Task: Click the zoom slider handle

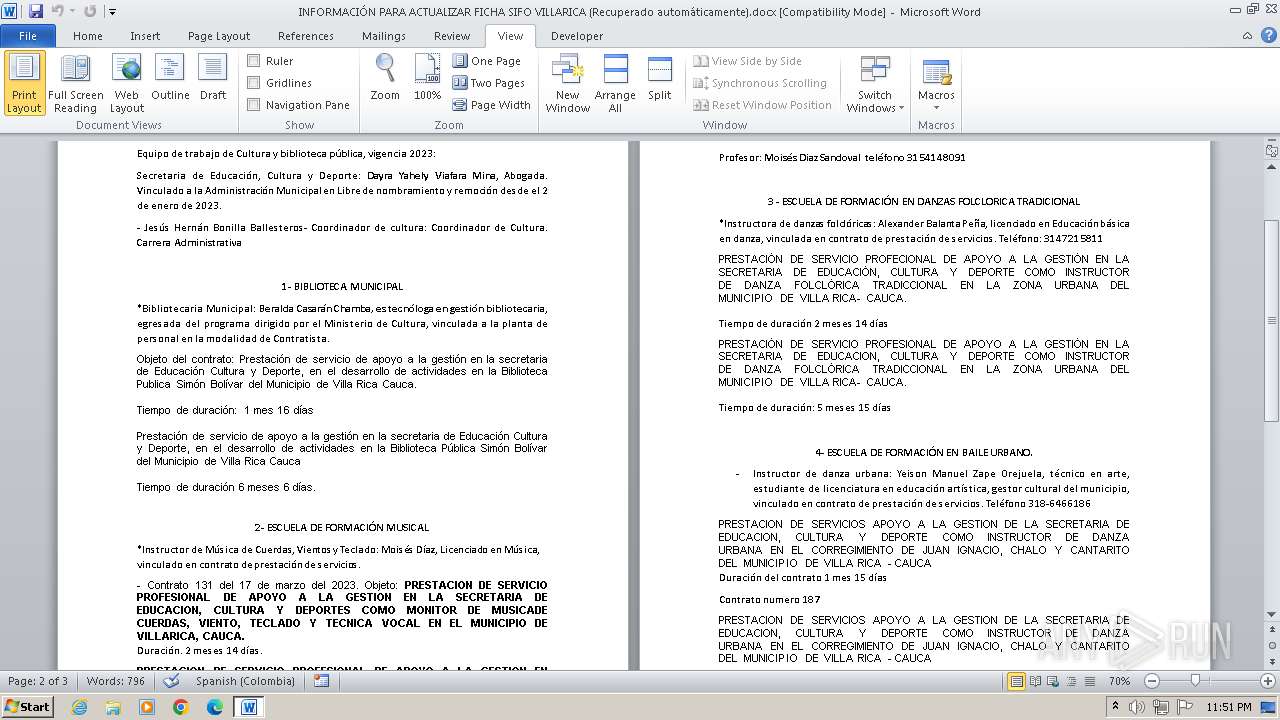Action: (1195, 681)
